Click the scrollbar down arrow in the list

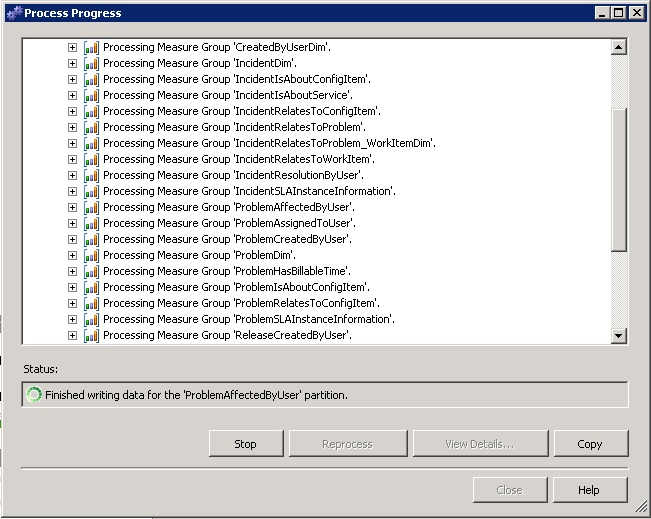[x=618, y=336]
